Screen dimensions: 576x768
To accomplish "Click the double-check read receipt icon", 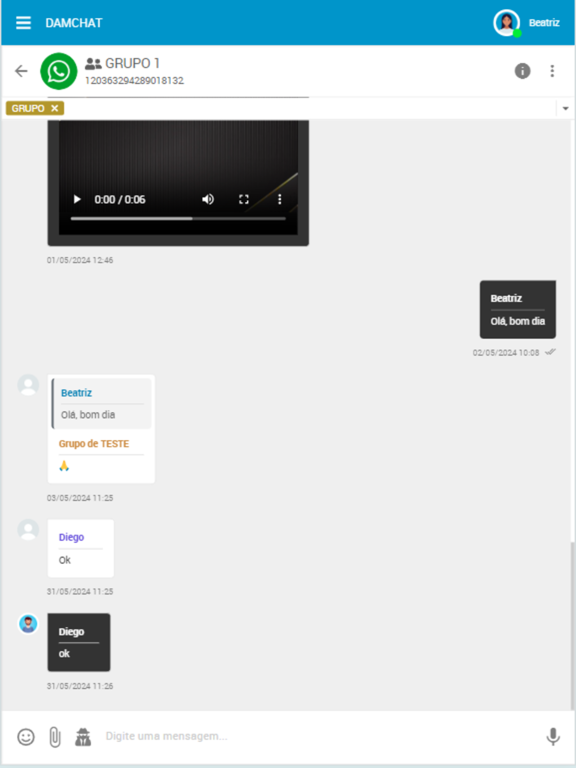I will [551, 352].
